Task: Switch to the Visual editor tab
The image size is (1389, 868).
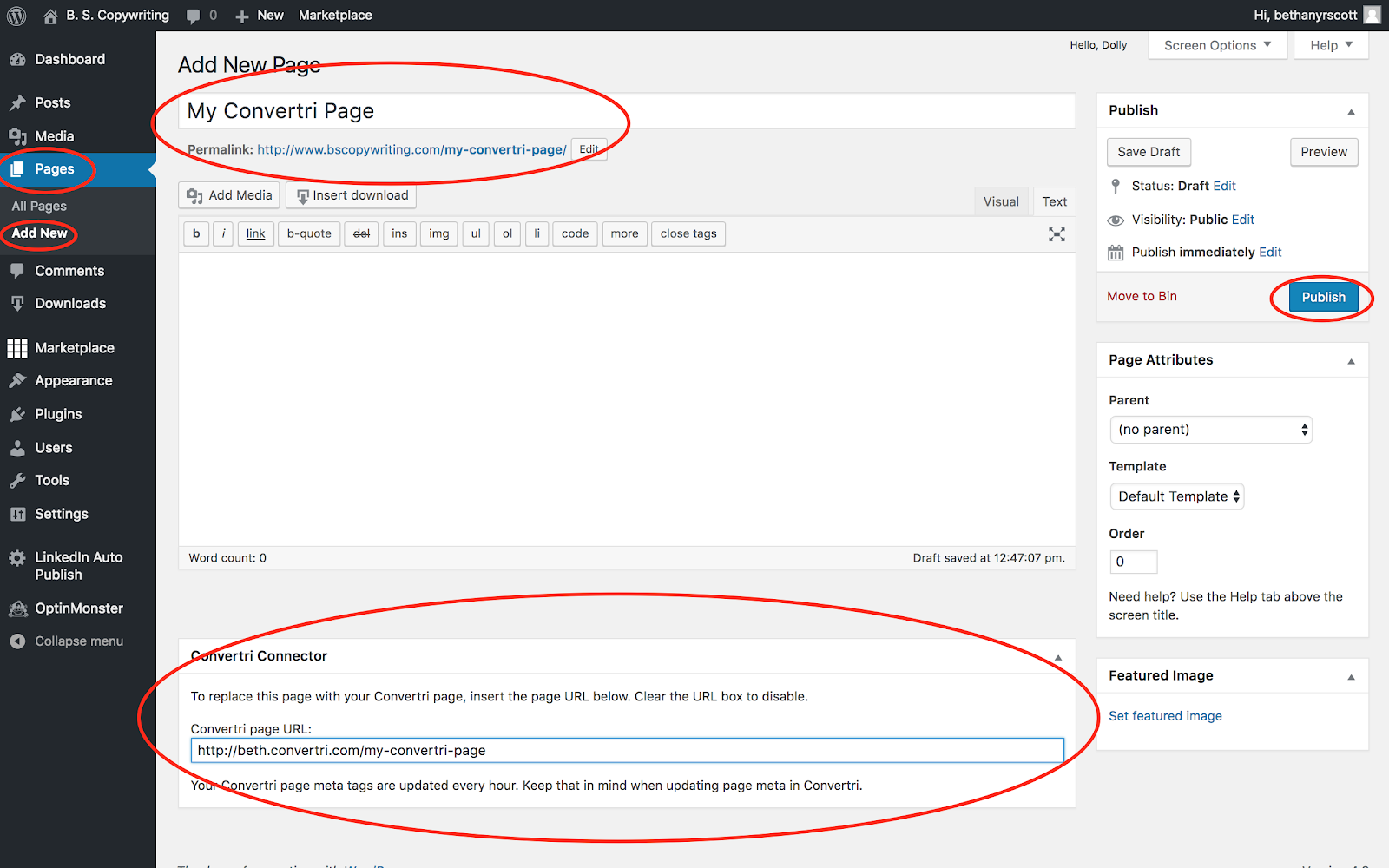Action: 1001,201
